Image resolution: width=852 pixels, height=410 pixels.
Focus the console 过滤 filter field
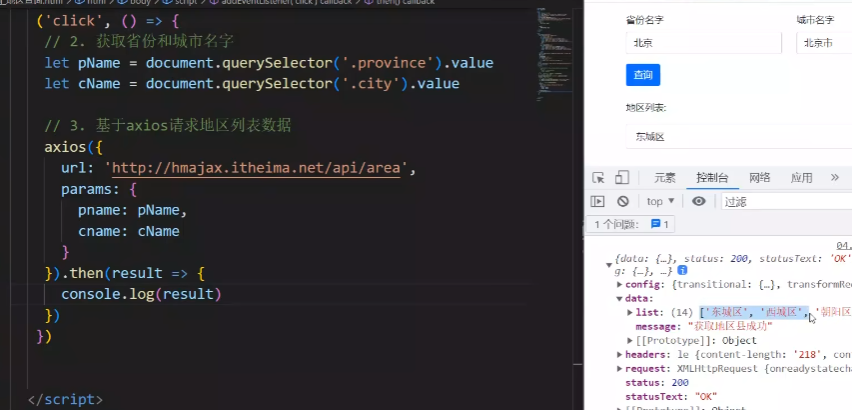tap(787, 201)
